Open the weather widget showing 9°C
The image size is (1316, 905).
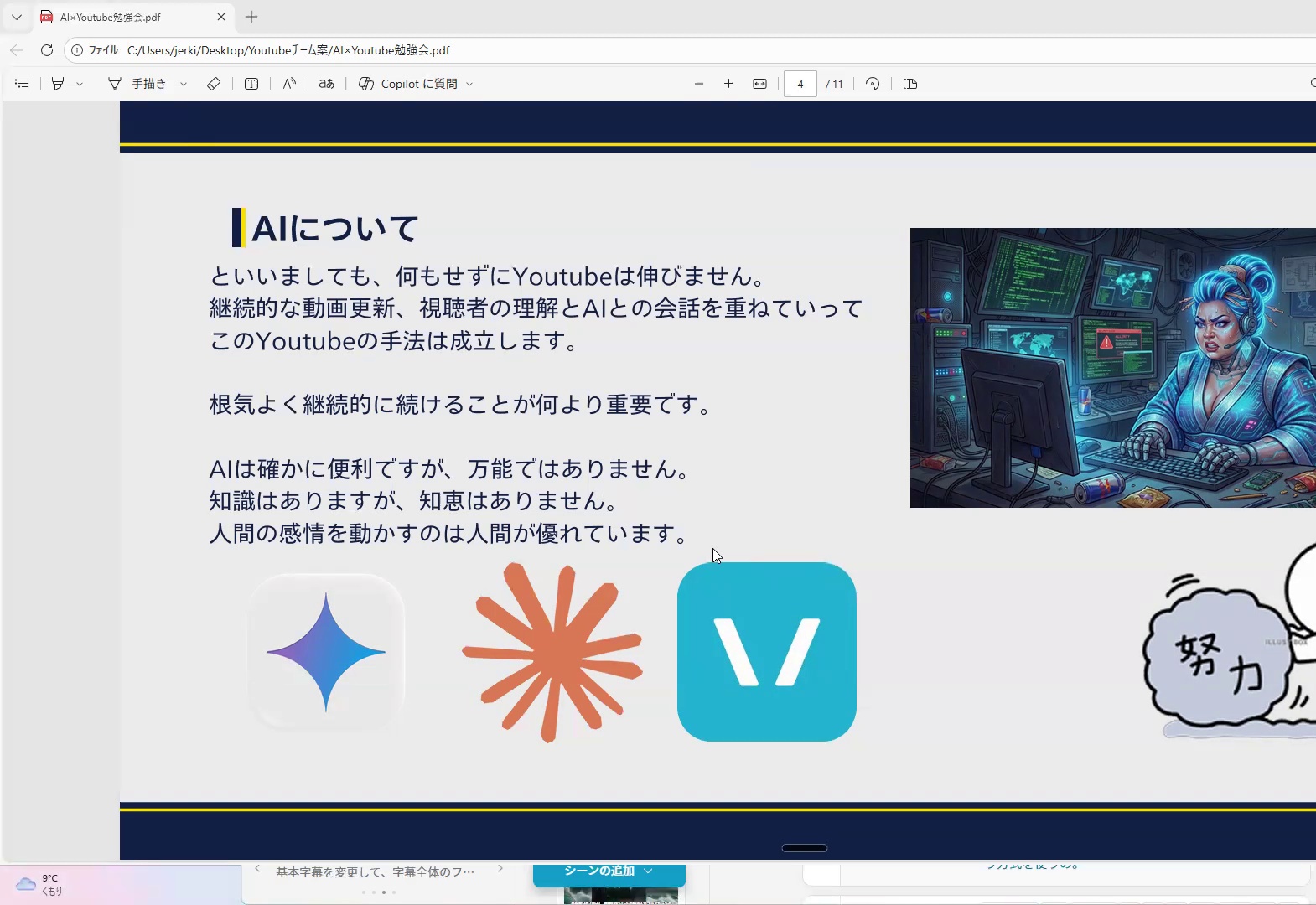pos(39,885)
